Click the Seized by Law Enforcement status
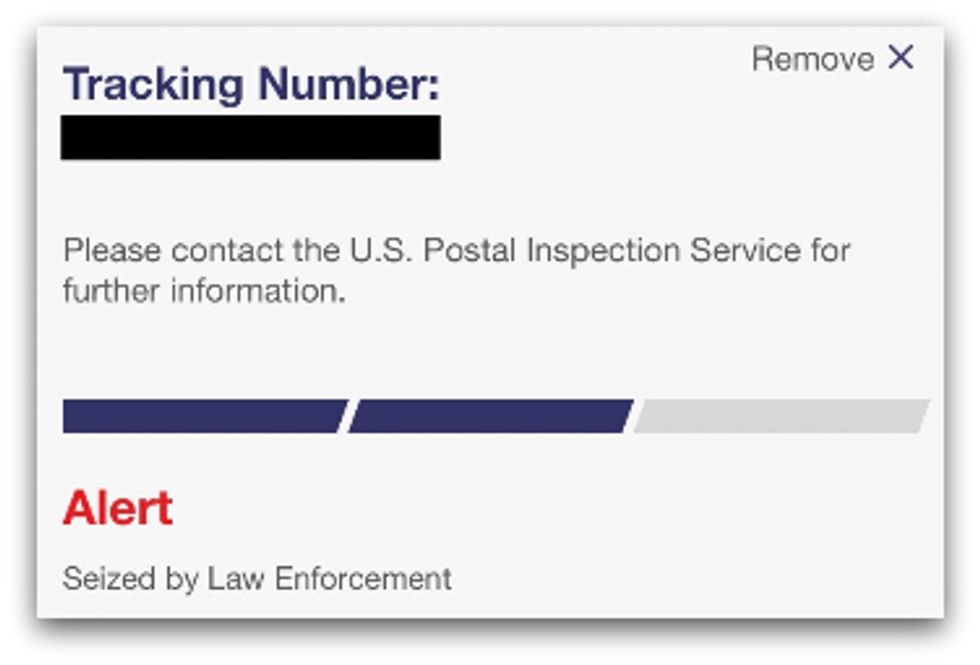Viewport: 980px width, 665px height. (257, 578)
